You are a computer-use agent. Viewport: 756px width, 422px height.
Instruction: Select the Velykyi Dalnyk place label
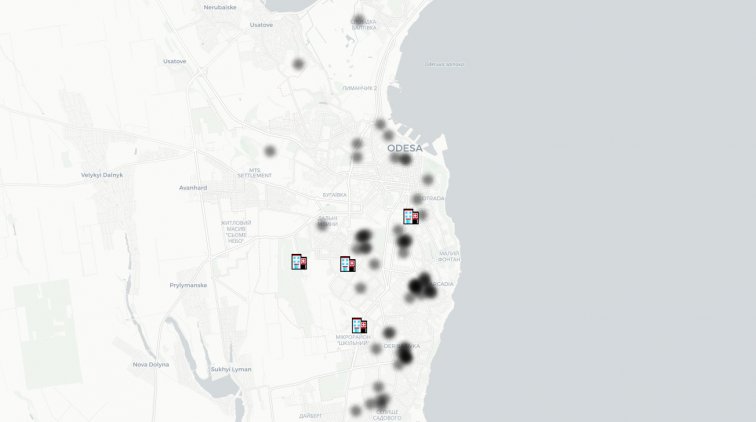click(x=102, y=175)
